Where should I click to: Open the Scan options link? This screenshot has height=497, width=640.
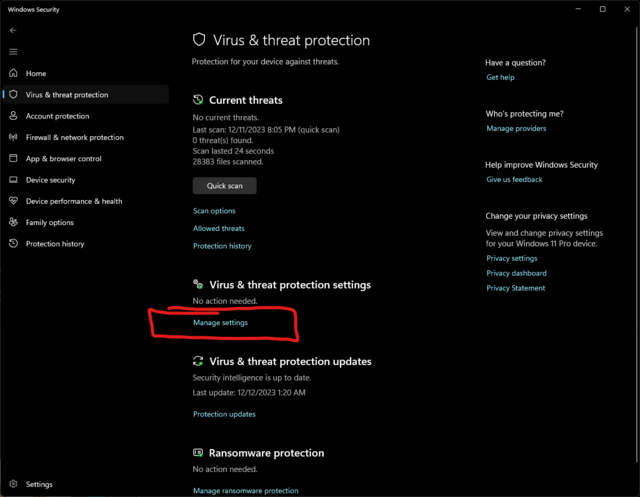tap(214, 211)
